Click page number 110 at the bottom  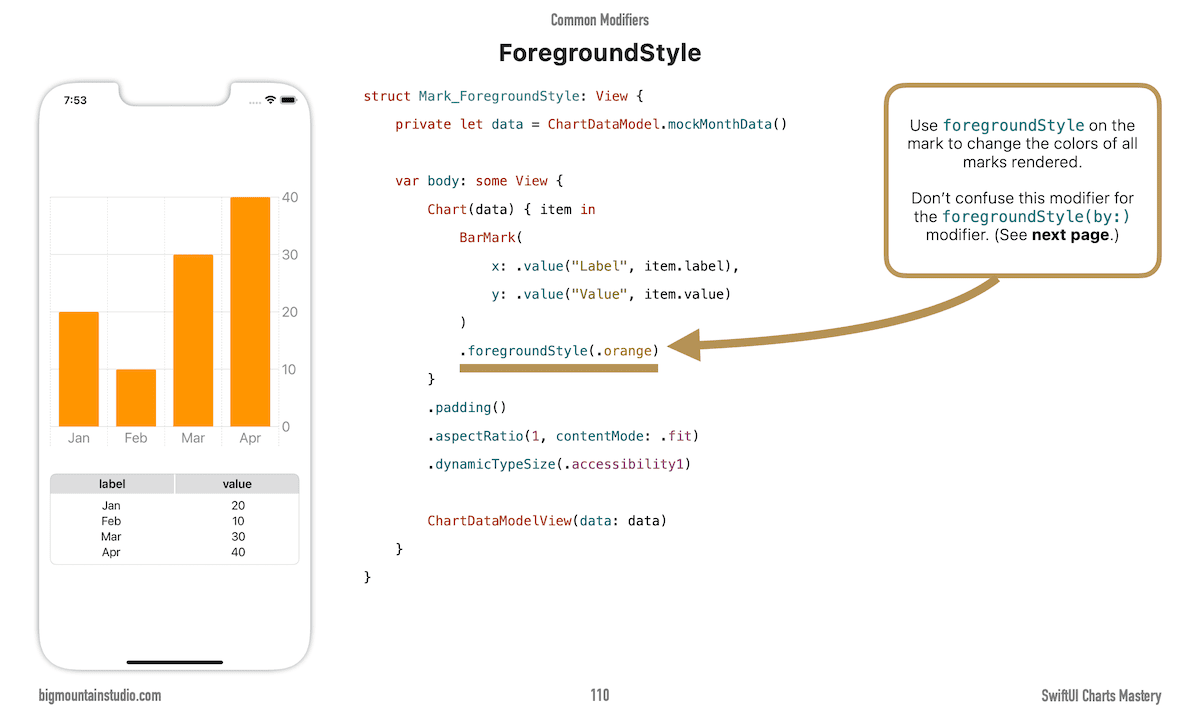(x=599, y=695)
